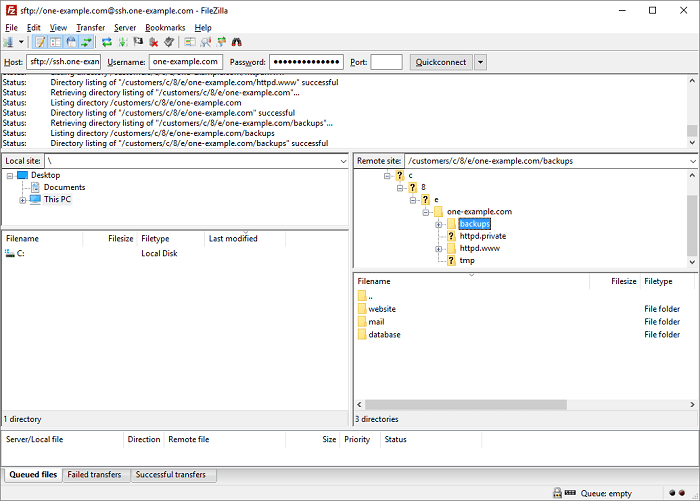Click the encryption lock status bar icon
The image size is (700, 501).
(x=558, y=493)
